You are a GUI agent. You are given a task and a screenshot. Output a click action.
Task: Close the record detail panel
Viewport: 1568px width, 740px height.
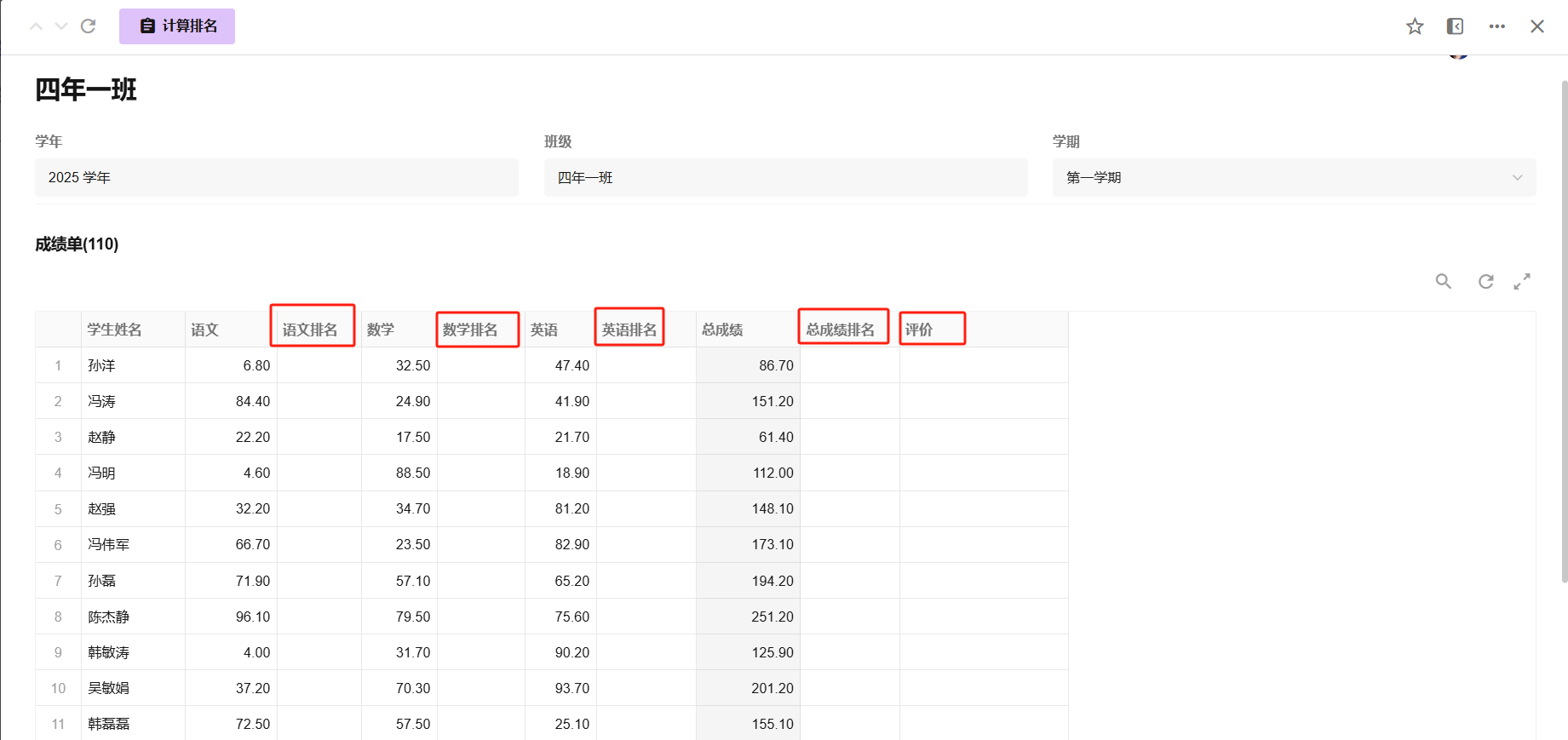(x=1536, y=26)
